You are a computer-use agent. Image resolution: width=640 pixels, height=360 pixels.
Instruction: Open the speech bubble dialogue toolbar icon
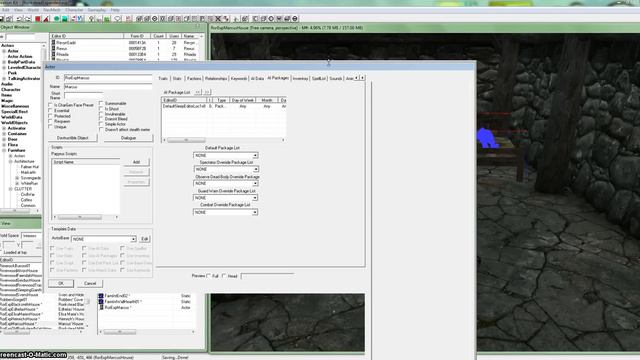(x=118, y=19)
